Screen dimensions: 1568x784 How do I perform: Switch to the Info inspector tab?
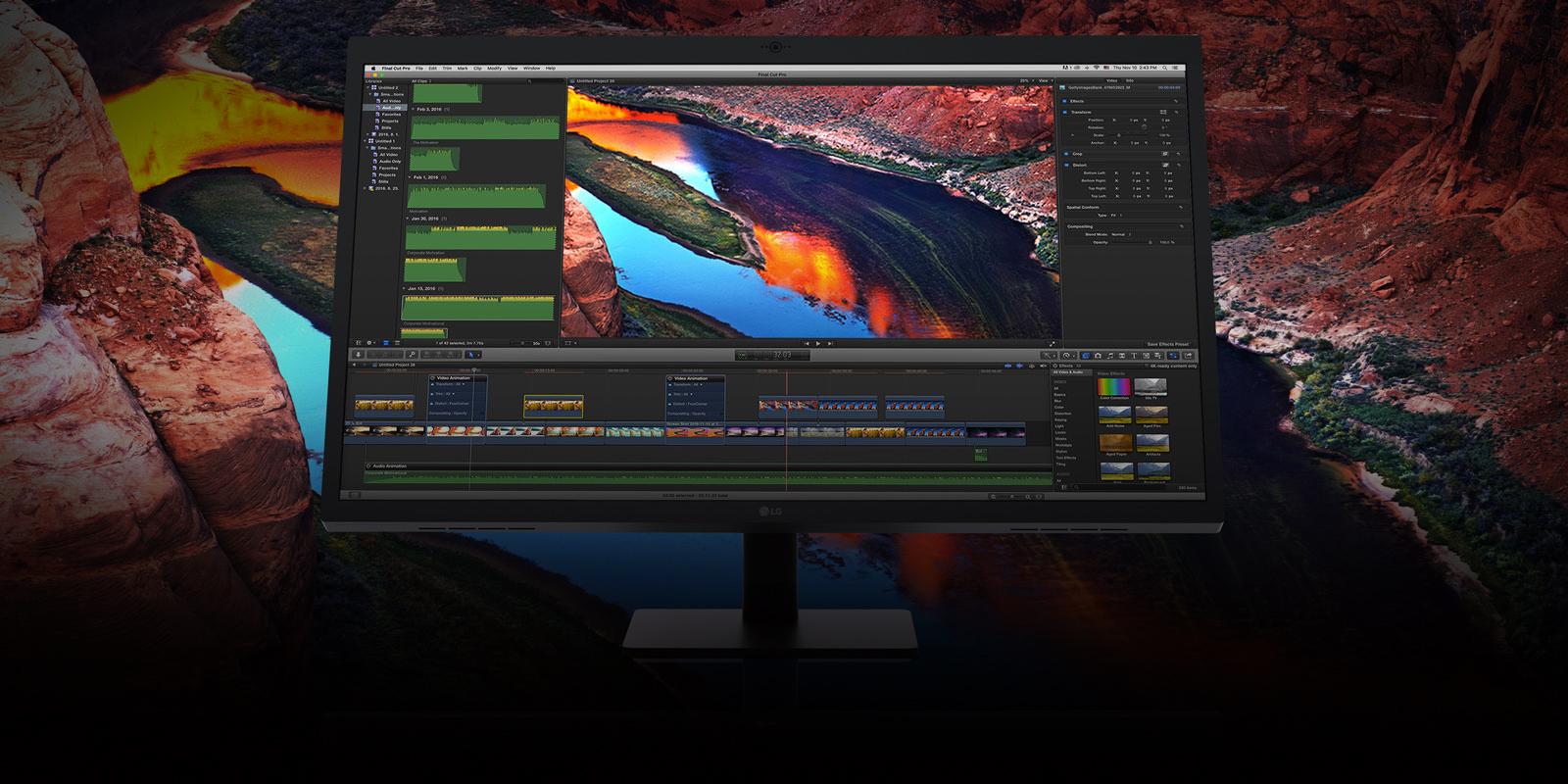[x=1129, y=80]
